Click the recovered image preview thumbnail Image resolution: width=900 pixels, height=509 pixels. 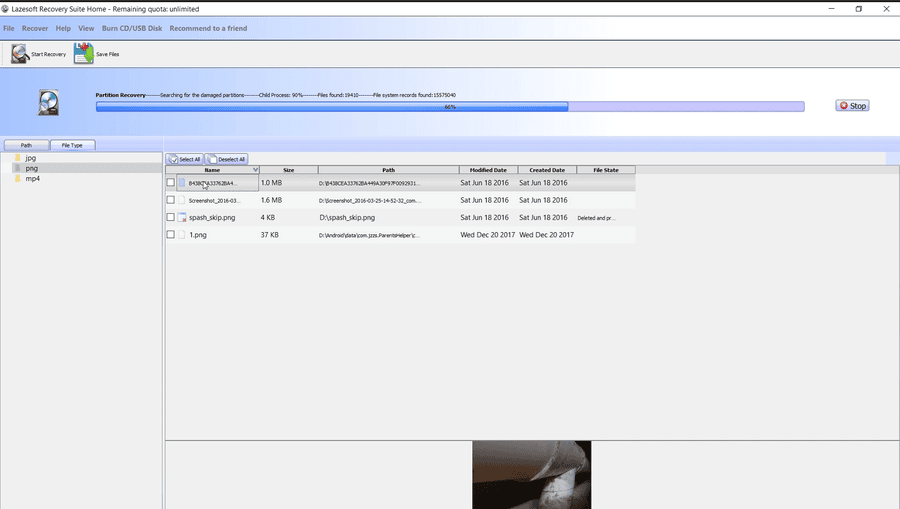point(532,475)
